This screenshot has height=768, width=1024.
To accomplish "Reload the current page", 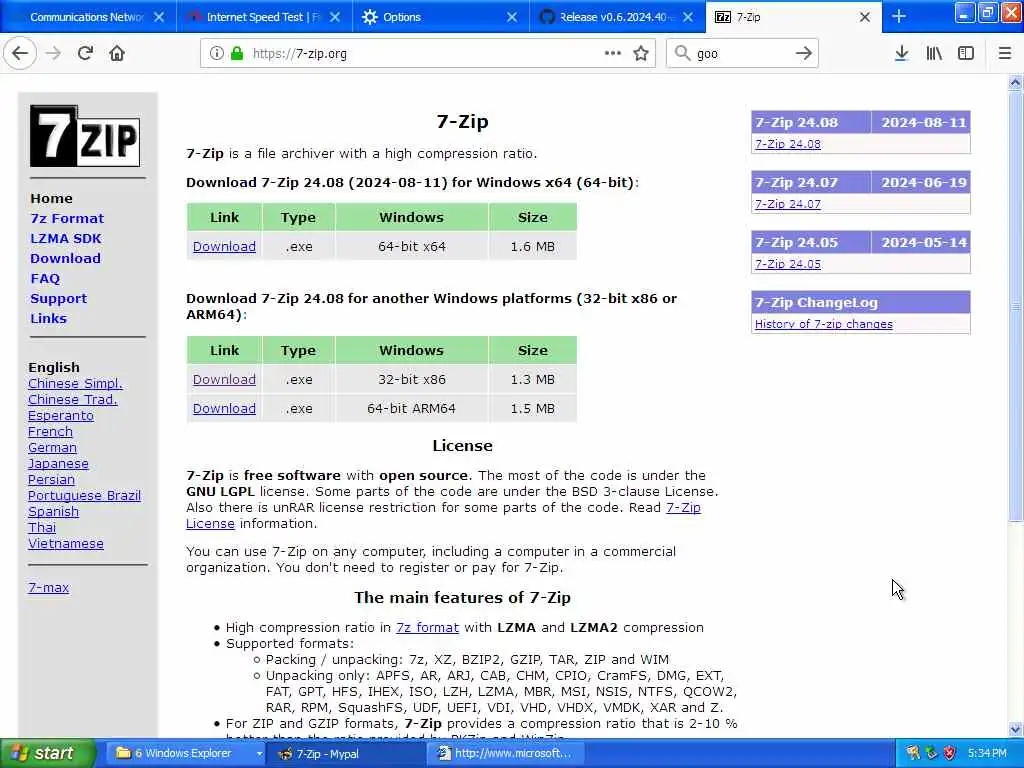I will (85, 54).
